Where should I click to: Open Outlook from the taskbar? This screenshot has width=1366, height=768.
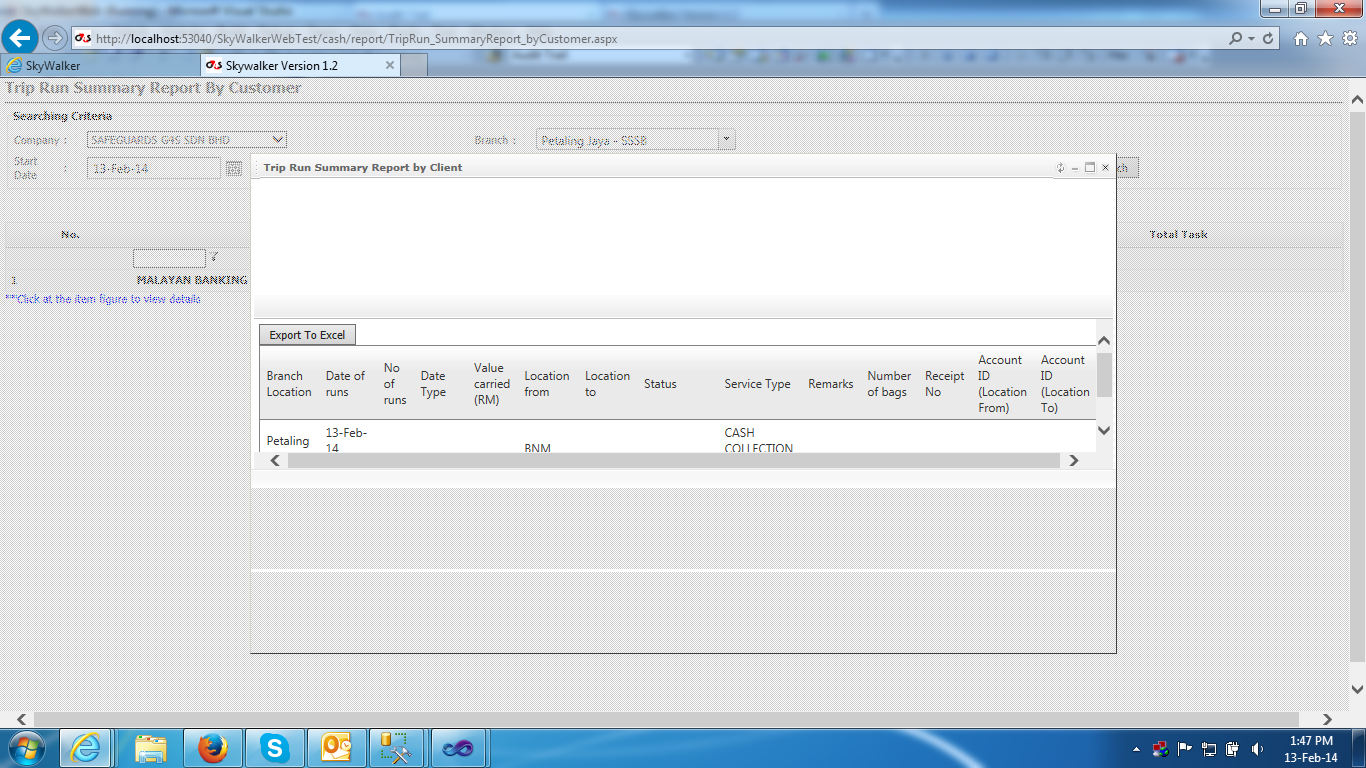pyautogui.click(x=336, y=748)
